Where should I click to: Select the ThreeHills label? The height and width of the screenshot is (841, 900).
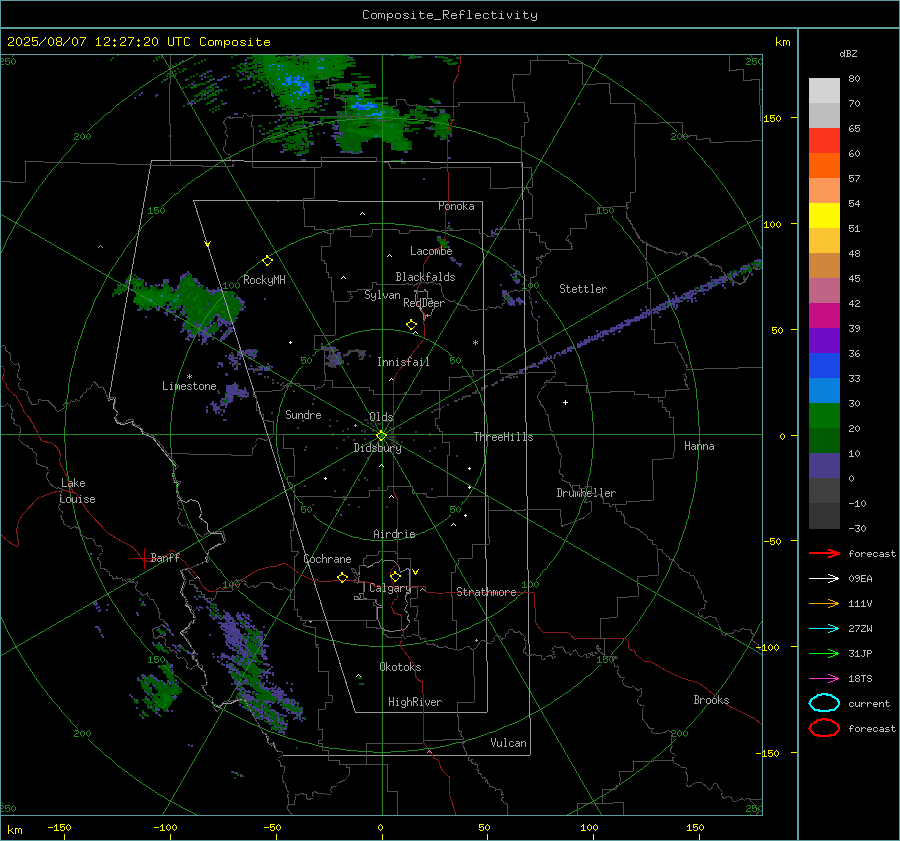tap(503, 437)
